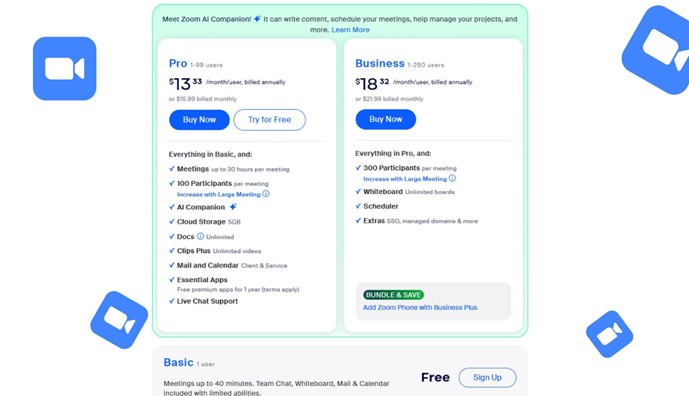Sign Up for the free Basic plan

(487, 377)
